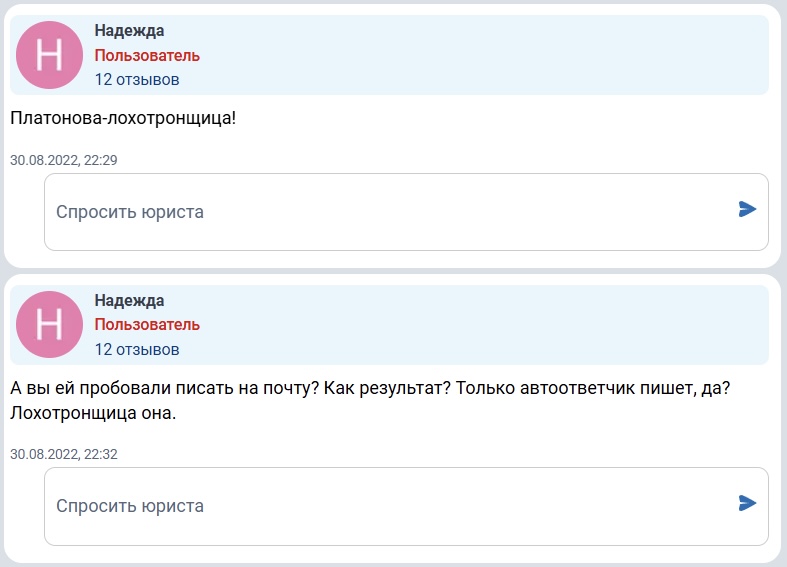Image resolution: width=787 pixels, height=567 pixels.
Task: Click the "Только автоответчик пишет, да?" sentence
Action: point(593,388)
